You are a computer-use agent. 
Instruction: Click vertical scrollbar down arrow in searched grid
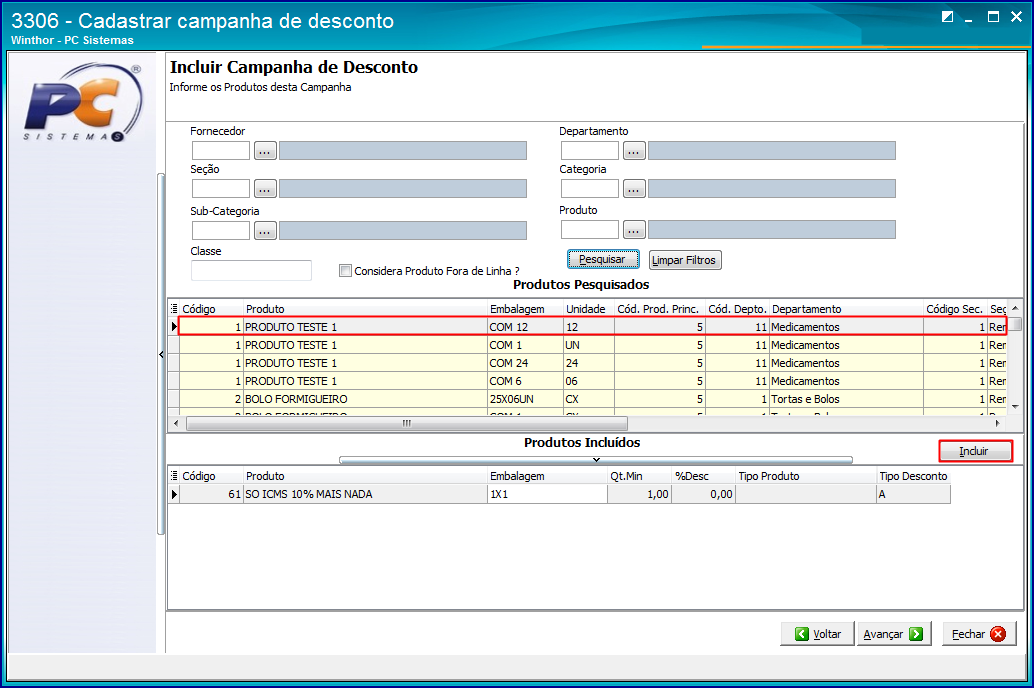click(1016, 407)
